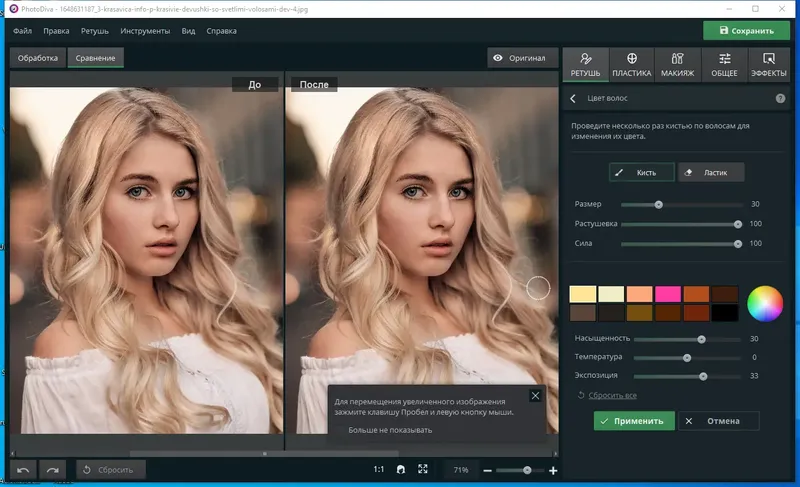The image size is (800, 487).
Task: Click the green Применить button
Action: coord(633,421)
